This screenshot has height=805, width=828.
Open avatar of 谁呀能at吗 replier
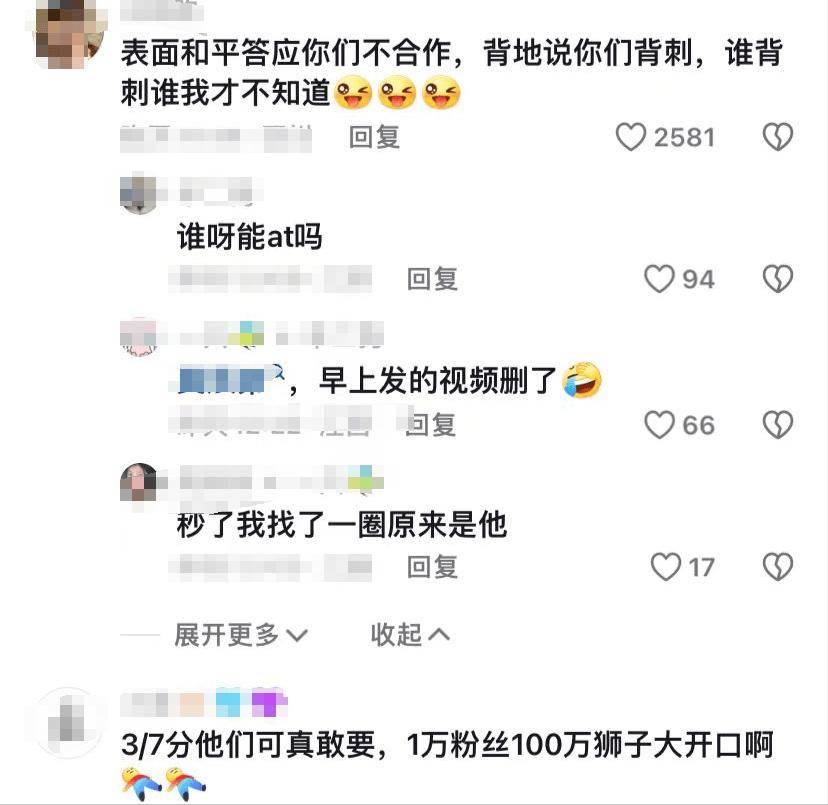pos(138,194)
